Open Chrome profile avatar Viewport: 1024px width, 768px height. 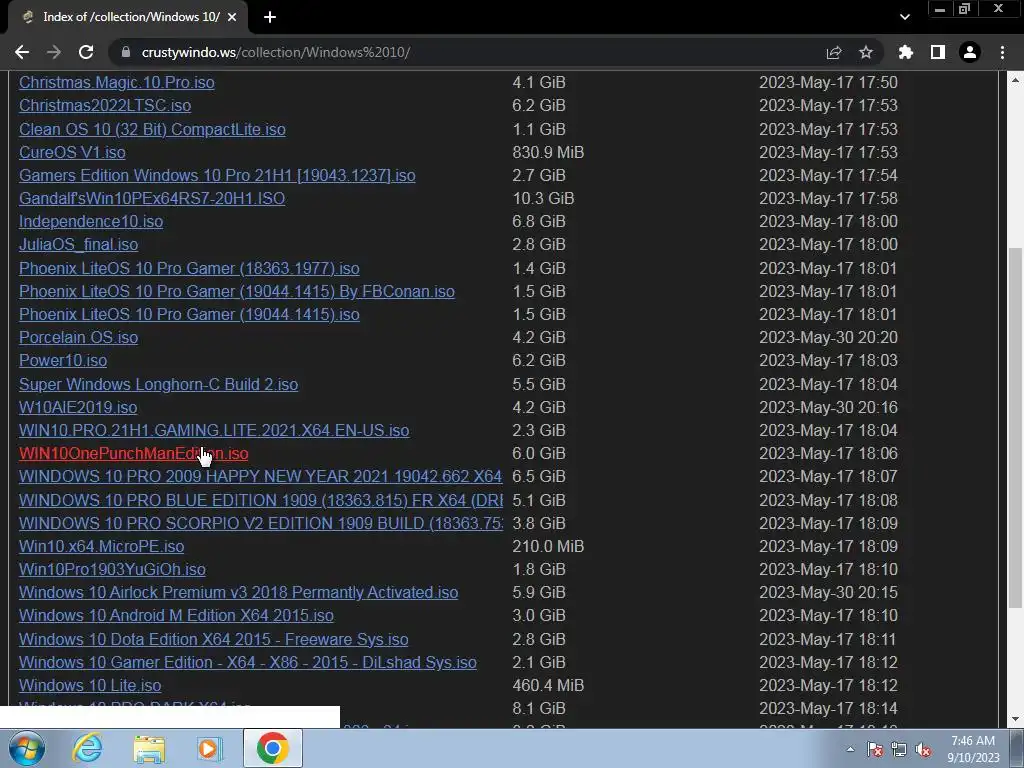[969, 52]
